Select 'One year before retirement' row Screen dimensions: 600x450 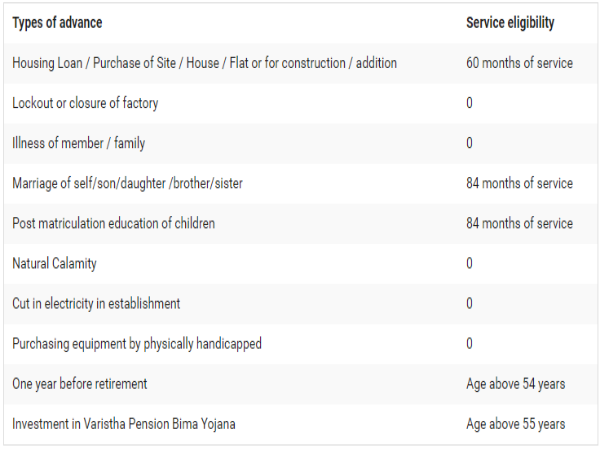80,384
